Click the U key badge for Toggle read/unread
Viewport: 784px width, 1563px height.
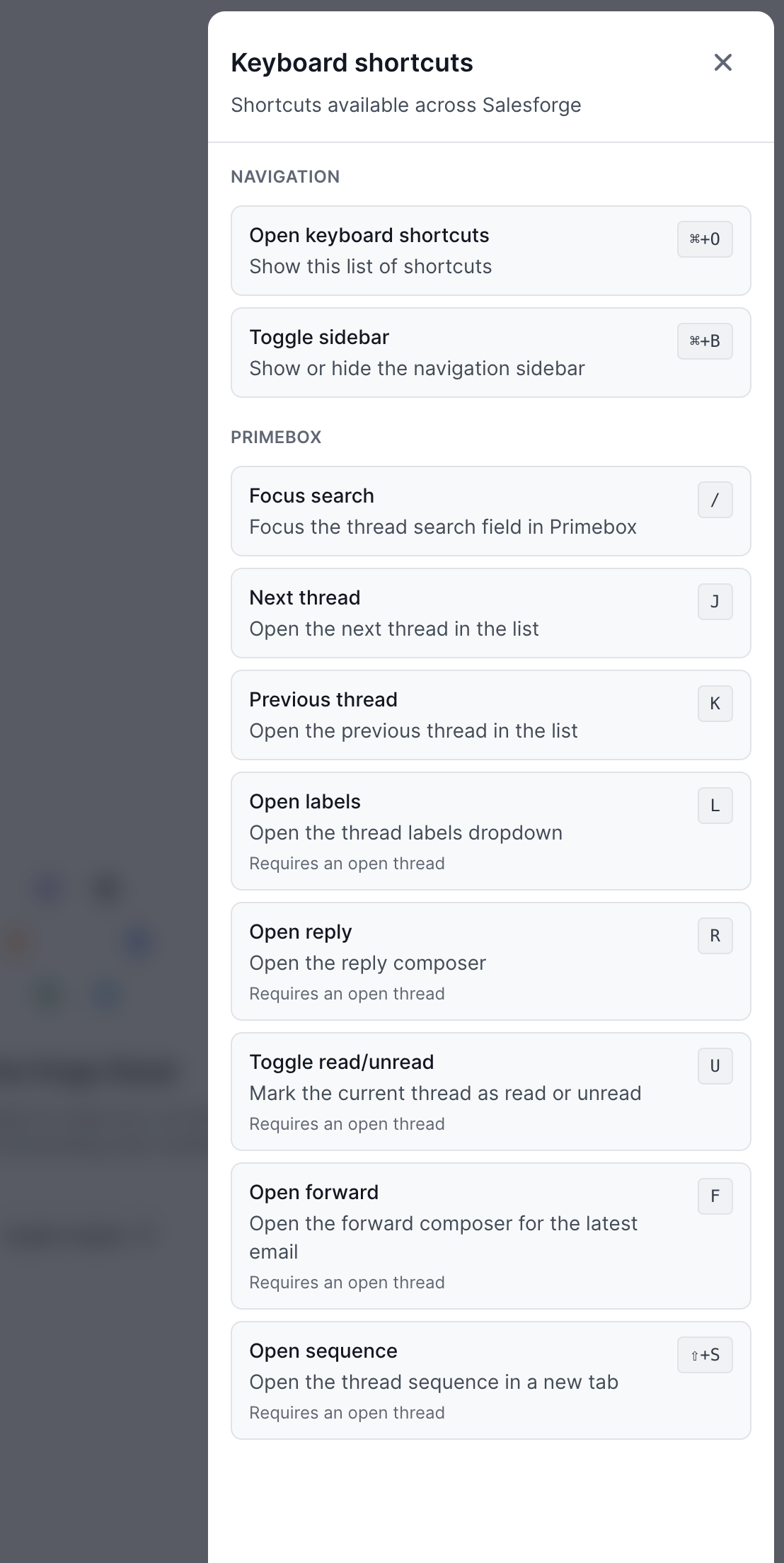coord(715,1066)
